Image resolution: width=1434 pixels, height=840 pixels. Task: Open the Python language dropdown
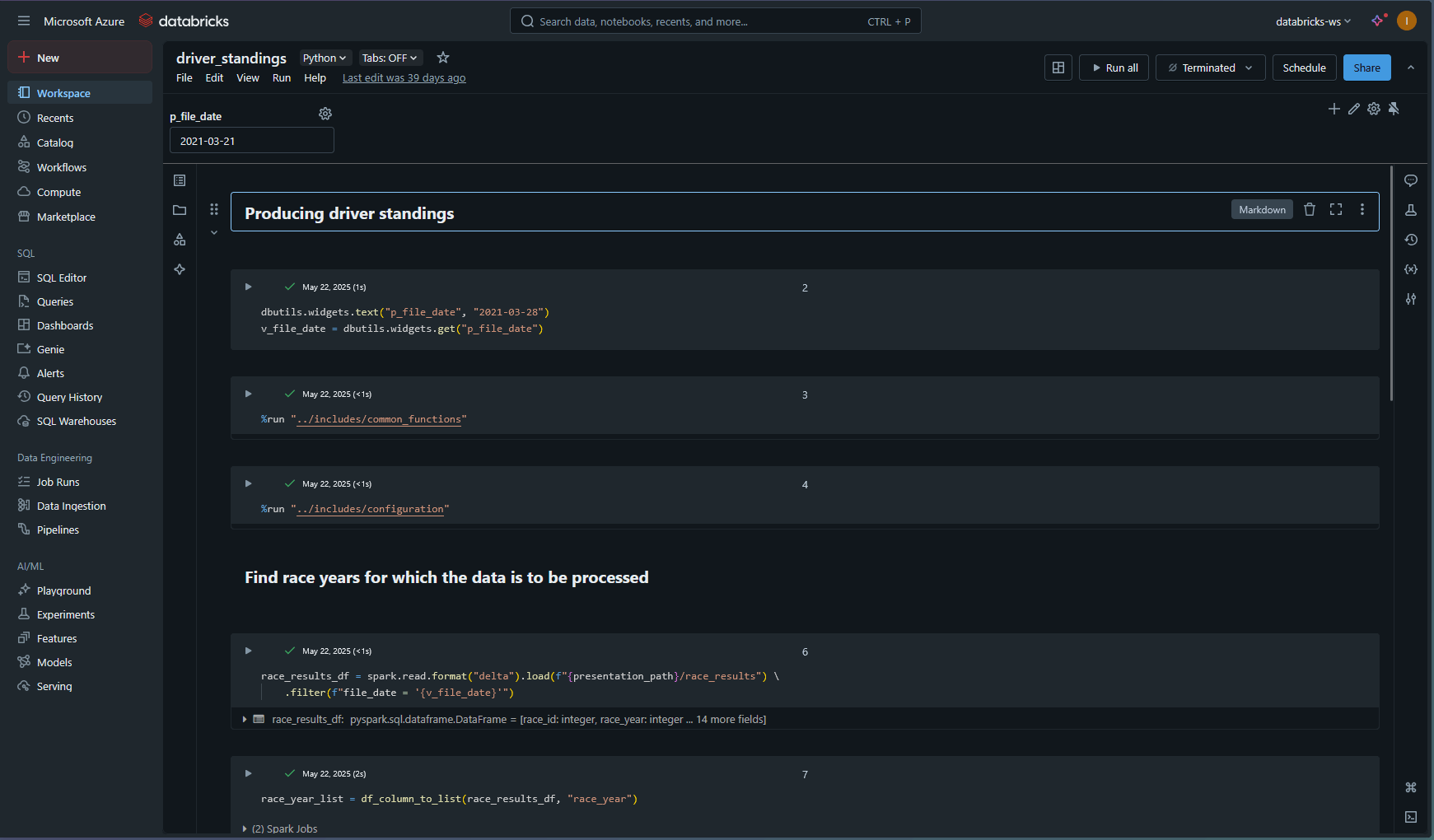pos(325,58)
